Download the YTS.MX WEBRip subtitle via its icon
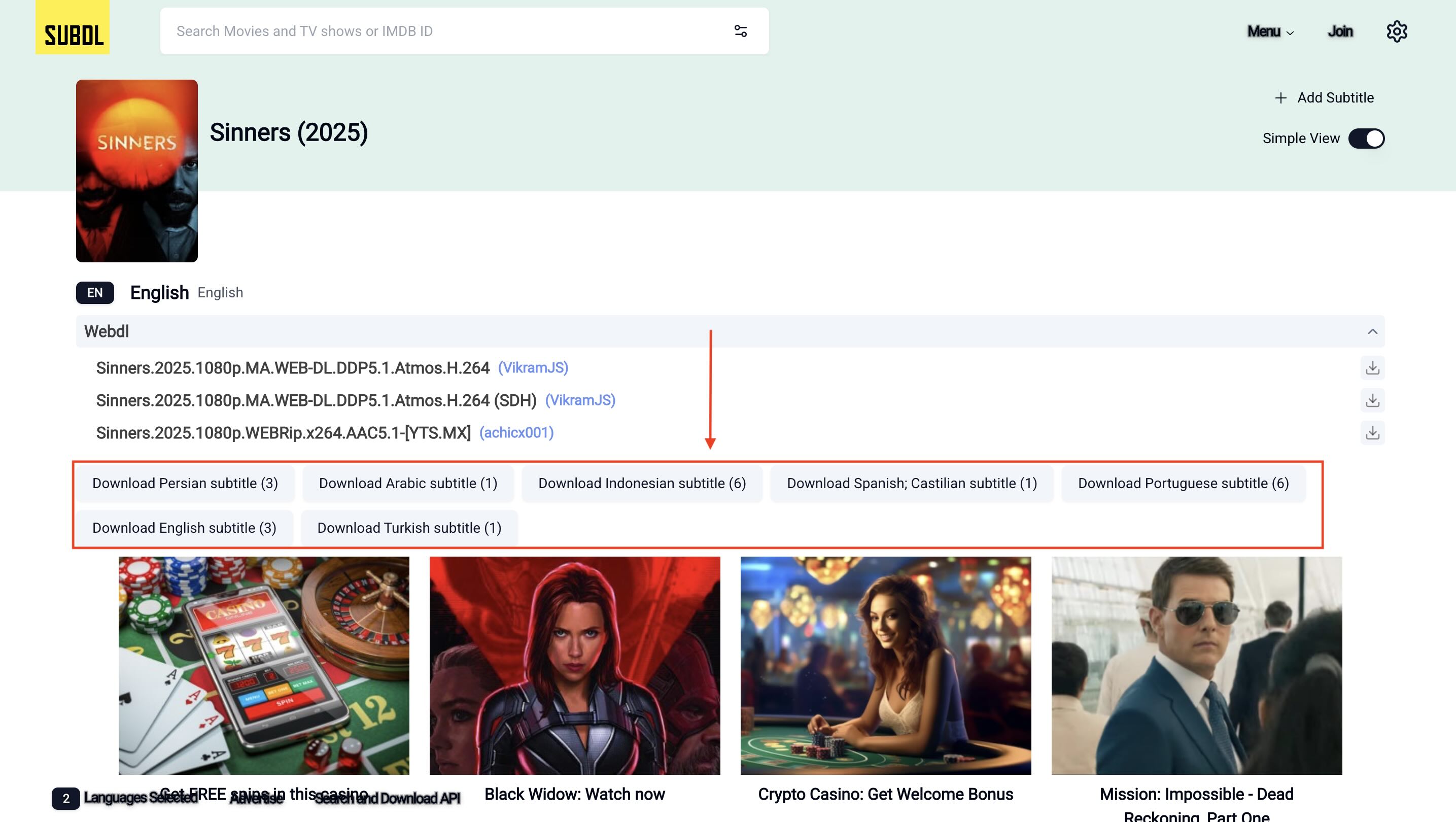The height and width of the screenshot is (822, 1456). [x=1372, y=433]
